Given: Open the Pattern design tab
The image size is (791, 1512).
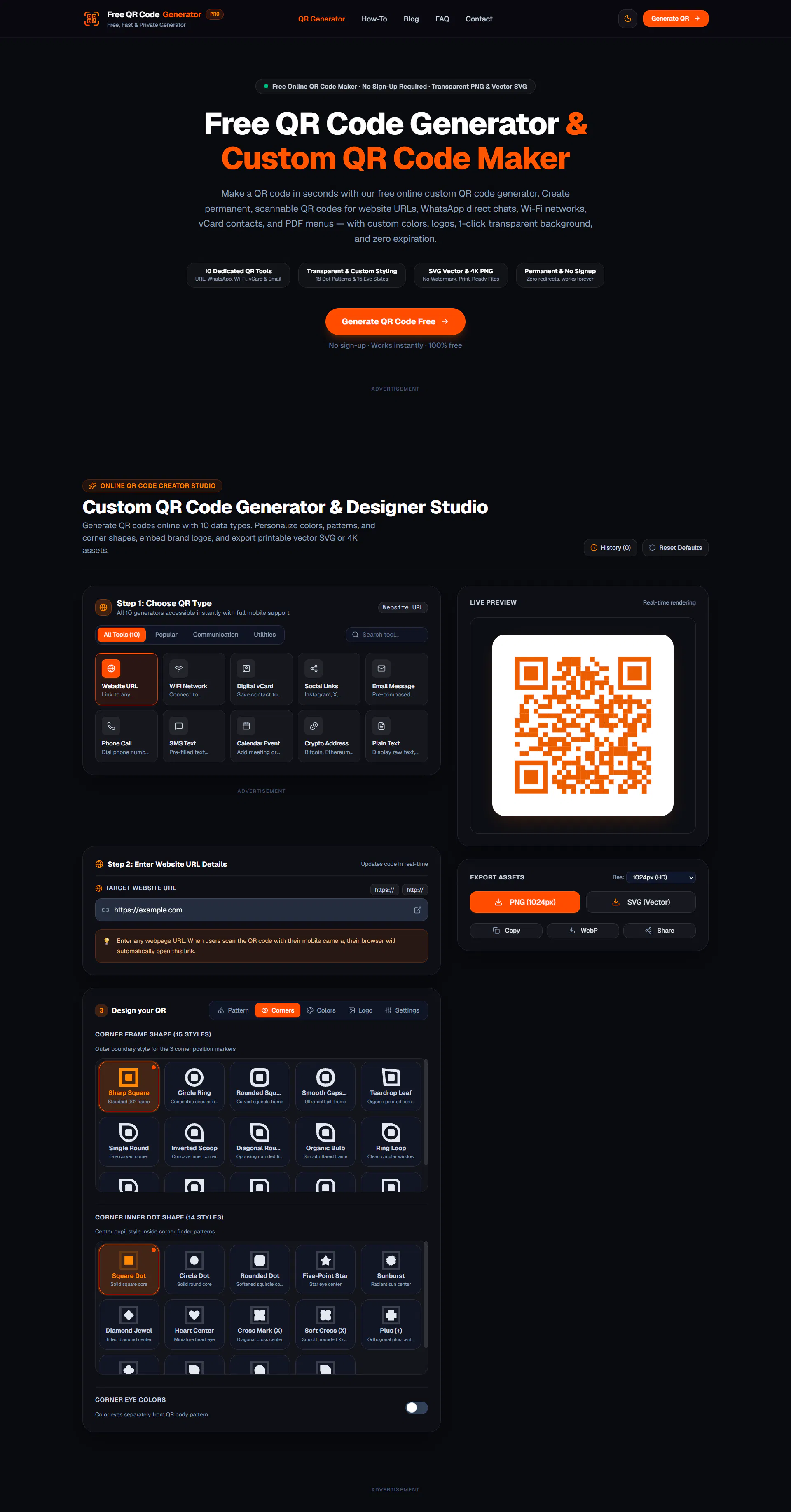Looking at the screenshot, I should pos(233,1010).
